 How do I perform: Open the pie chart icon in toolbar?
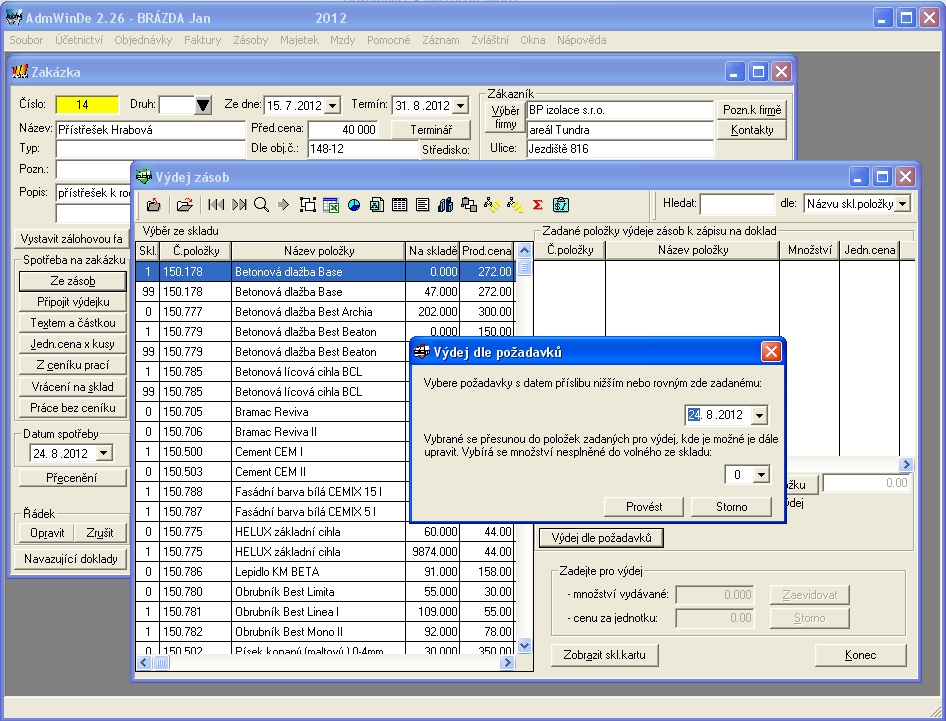[x=354, y=205]
